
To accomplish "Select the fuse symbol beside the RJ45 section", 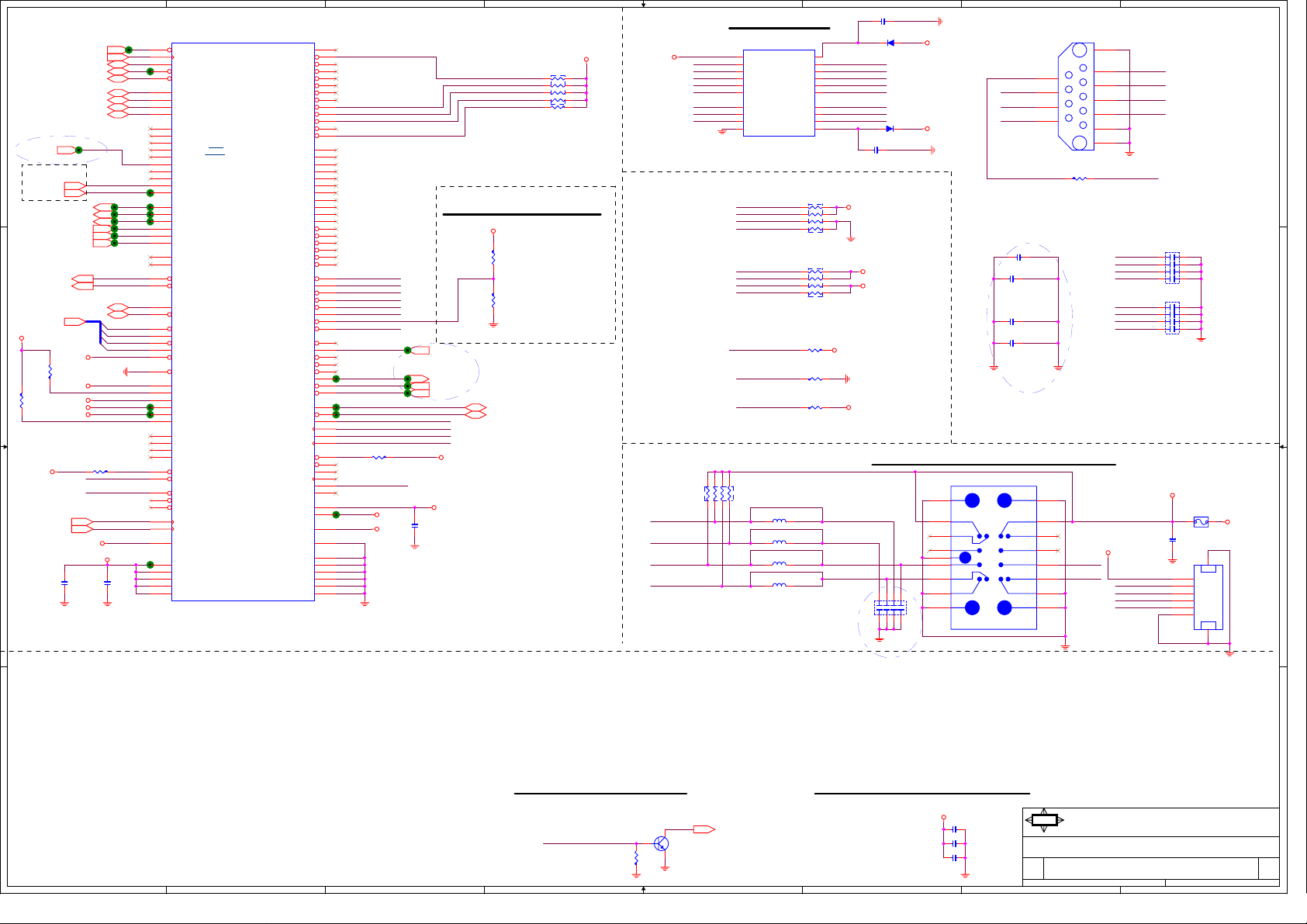I will click(1201, 522).
